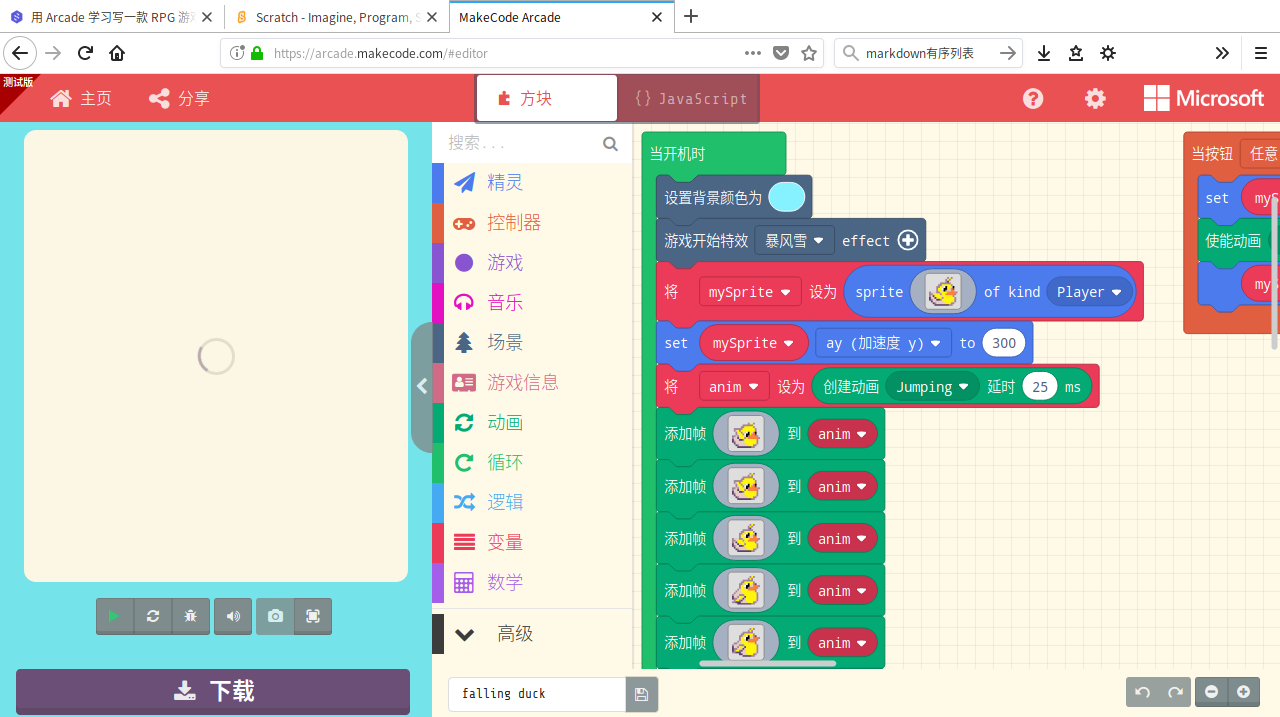The width and height of the screenshot is (1280, 717).
Task: Click project name field falling duck
Action: click(x=537, y=694)
